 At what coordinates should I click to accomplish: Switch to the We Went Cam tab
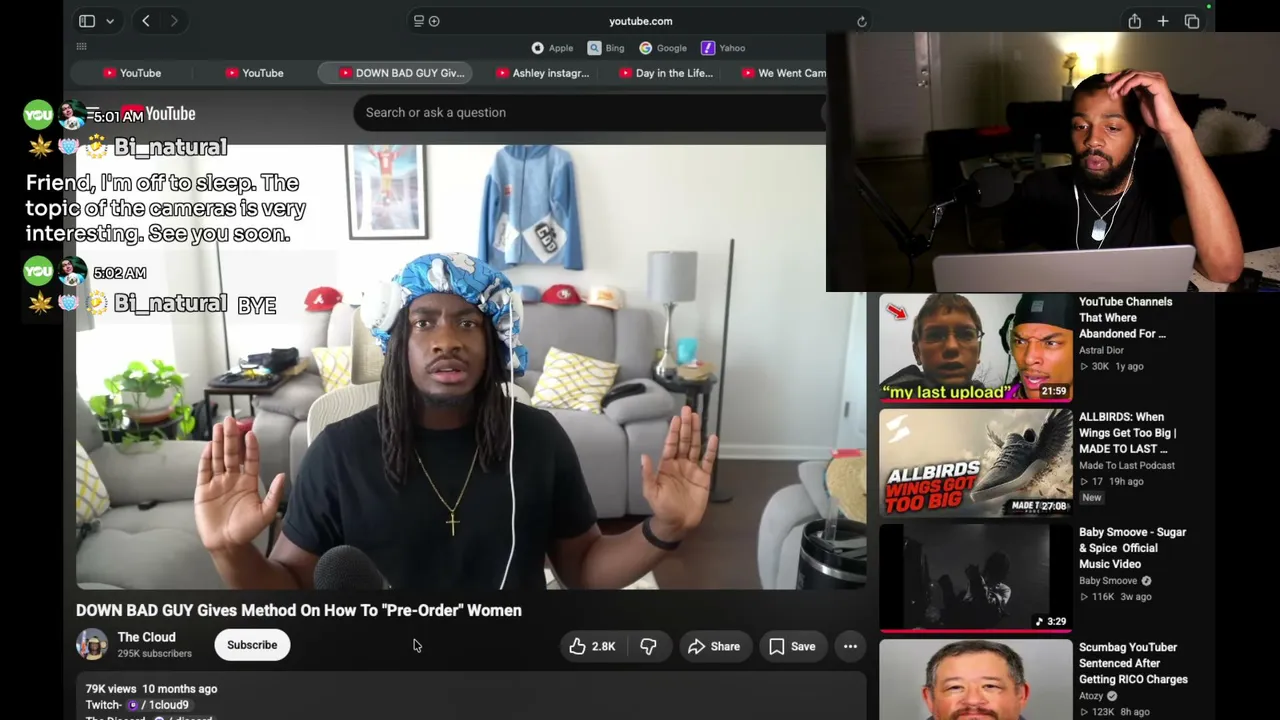pos(784,73)
